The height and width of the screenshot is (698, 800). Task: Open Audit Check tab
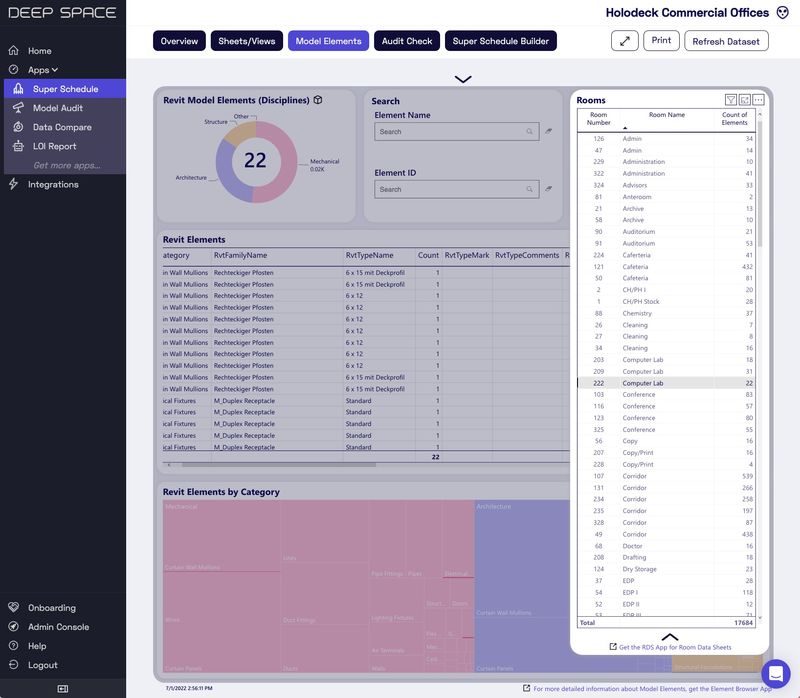407,41
